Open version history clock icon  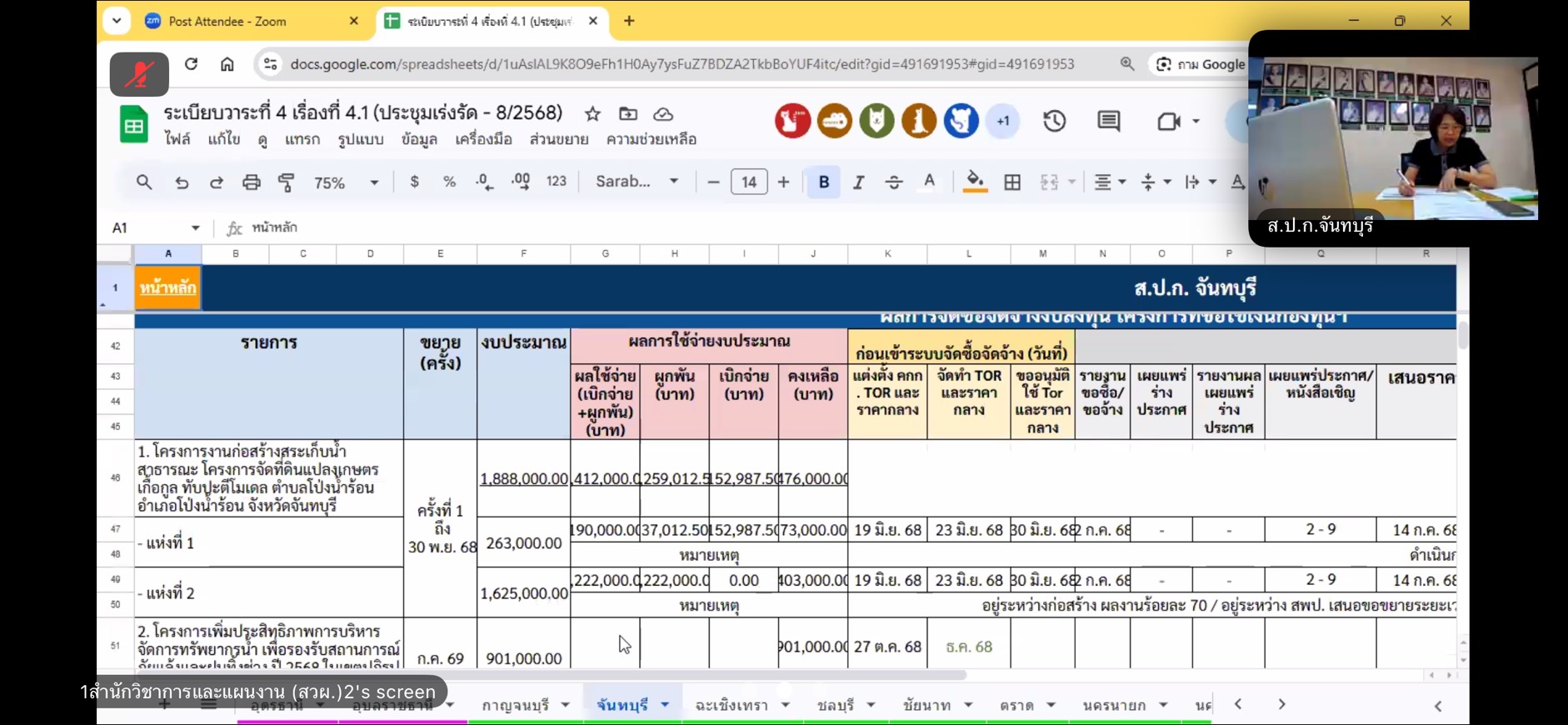1054,122
